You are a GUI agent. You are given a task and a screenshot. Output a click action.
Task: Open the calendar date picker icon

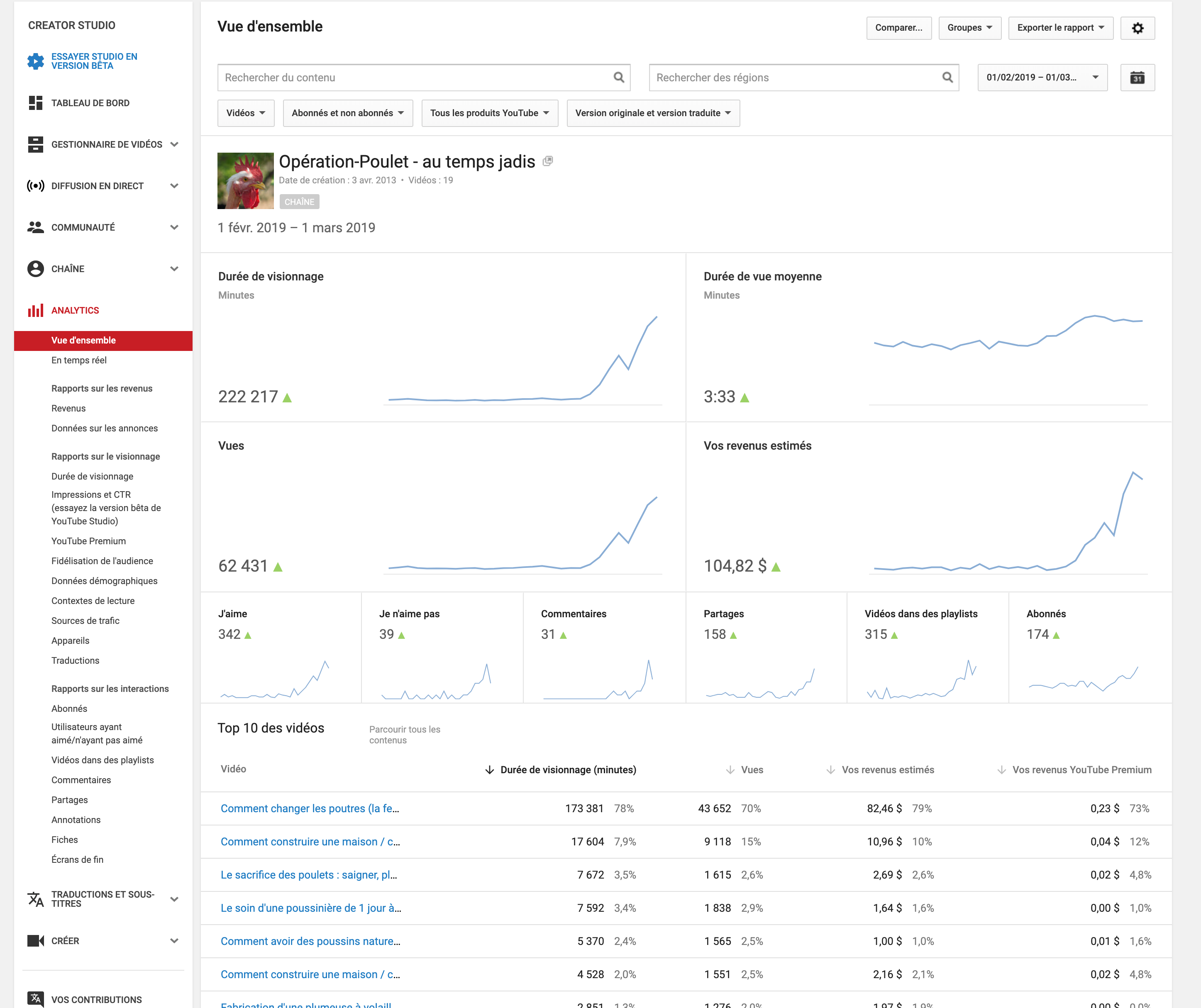tap(1138, 78)
